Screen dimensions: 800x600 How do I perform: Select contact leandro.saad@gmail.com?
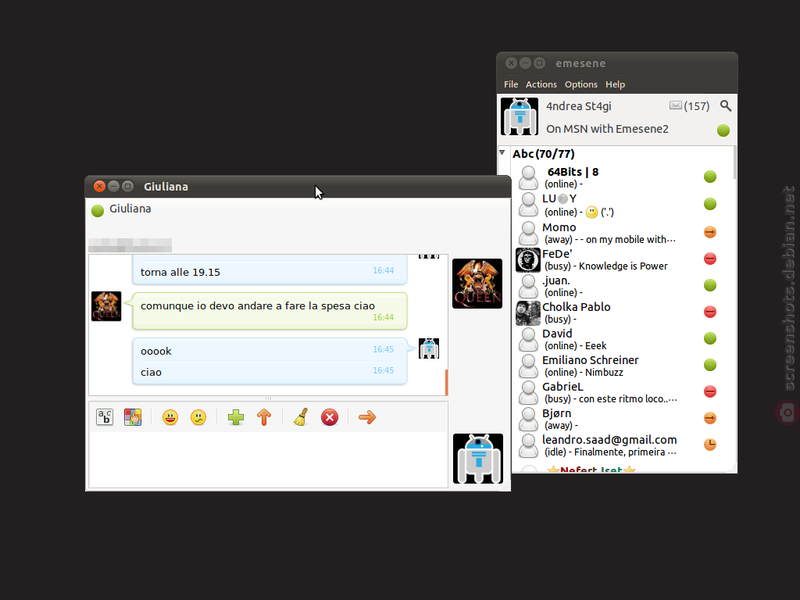[617, 445]
